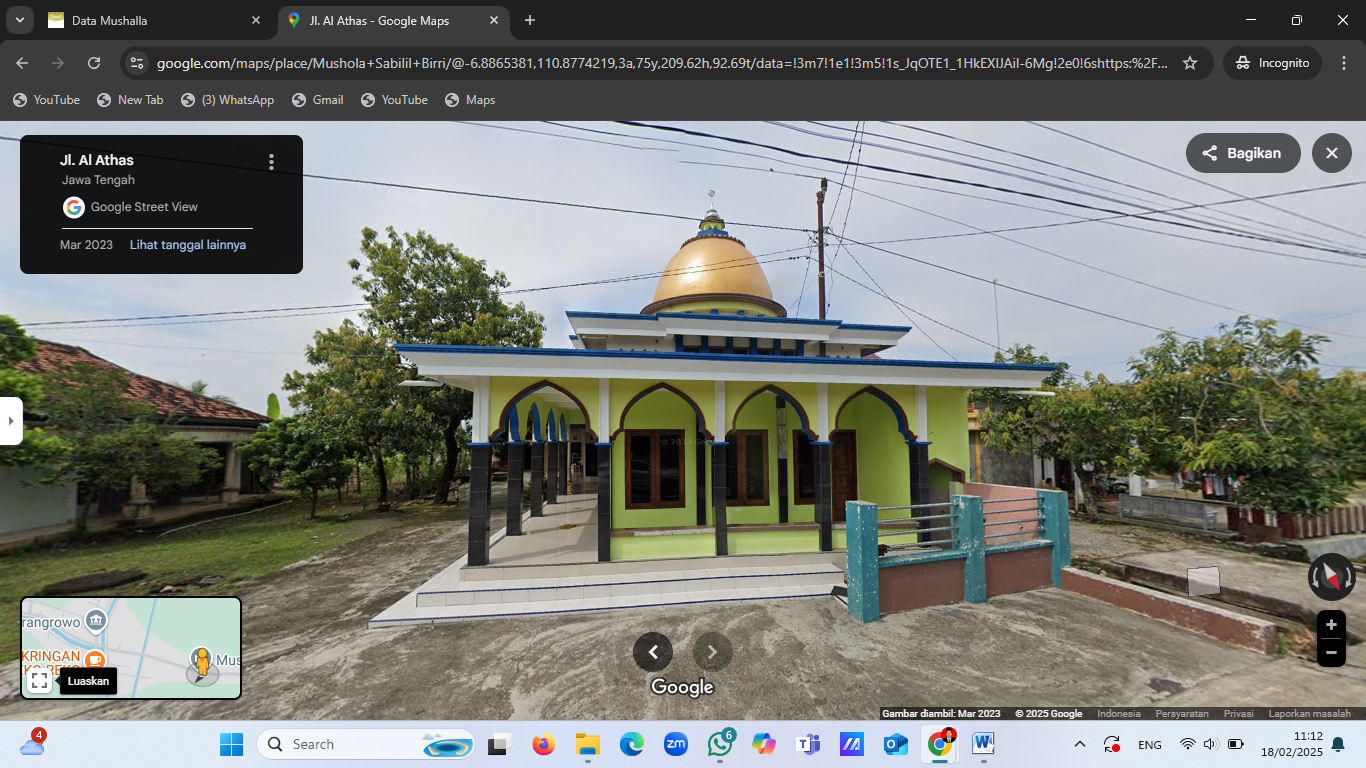Go to the next Street View image
Image resolution: width=1366 pixels, height=768 pixels.
point(713,652)
